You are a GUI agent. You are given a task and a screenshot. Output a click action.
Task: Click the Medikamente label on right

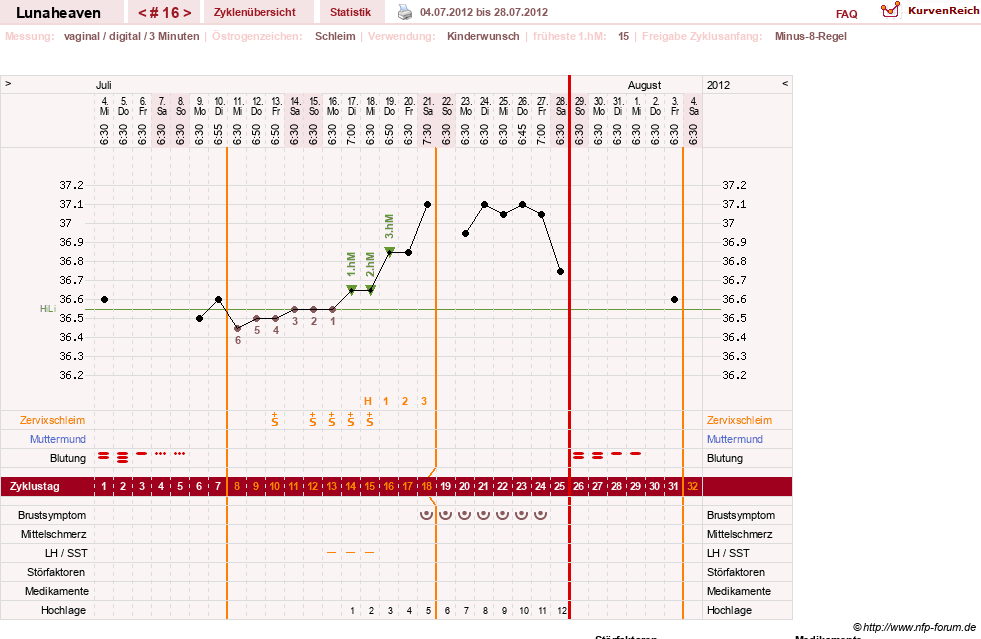point(739,591)
